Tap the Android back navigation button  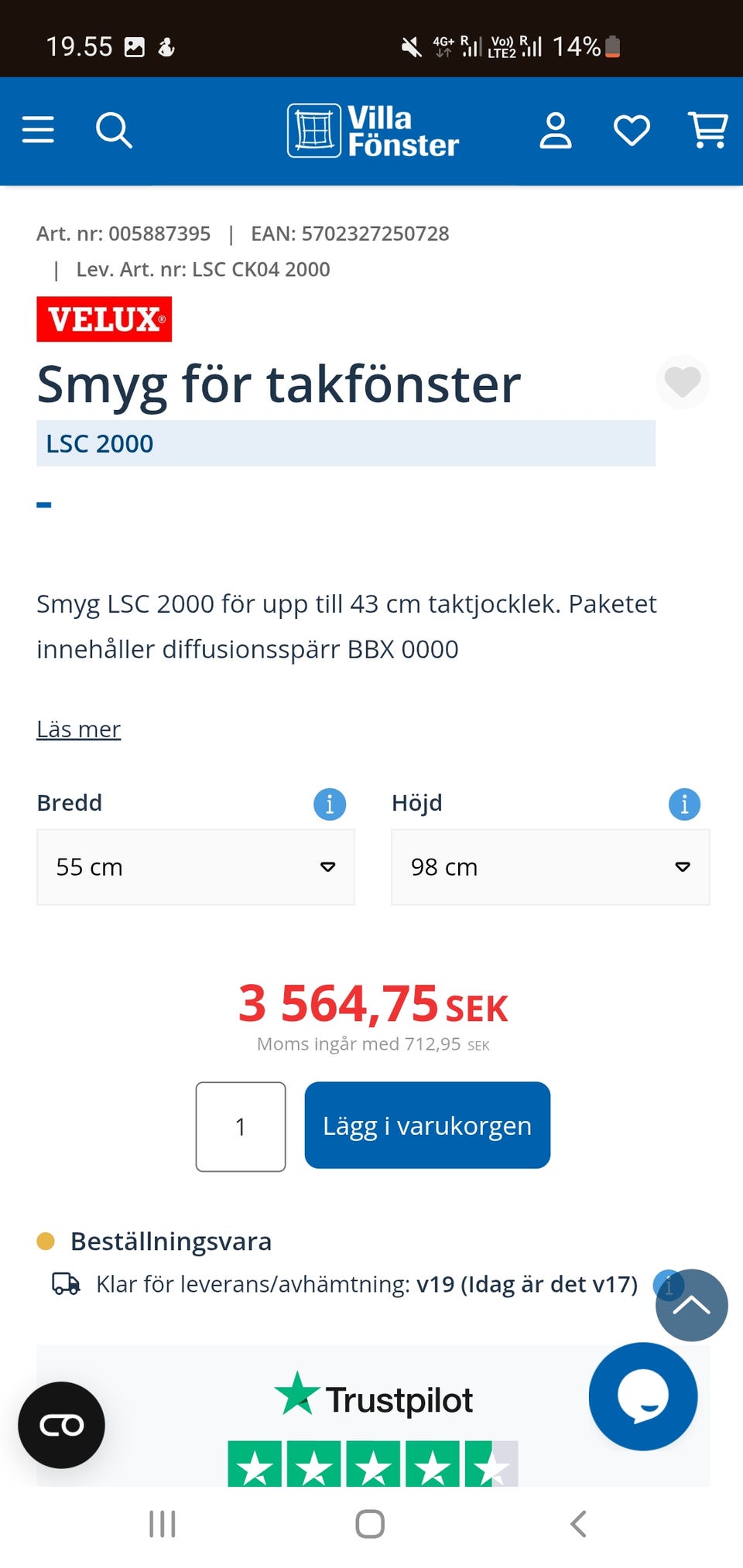click(578, 1524)
